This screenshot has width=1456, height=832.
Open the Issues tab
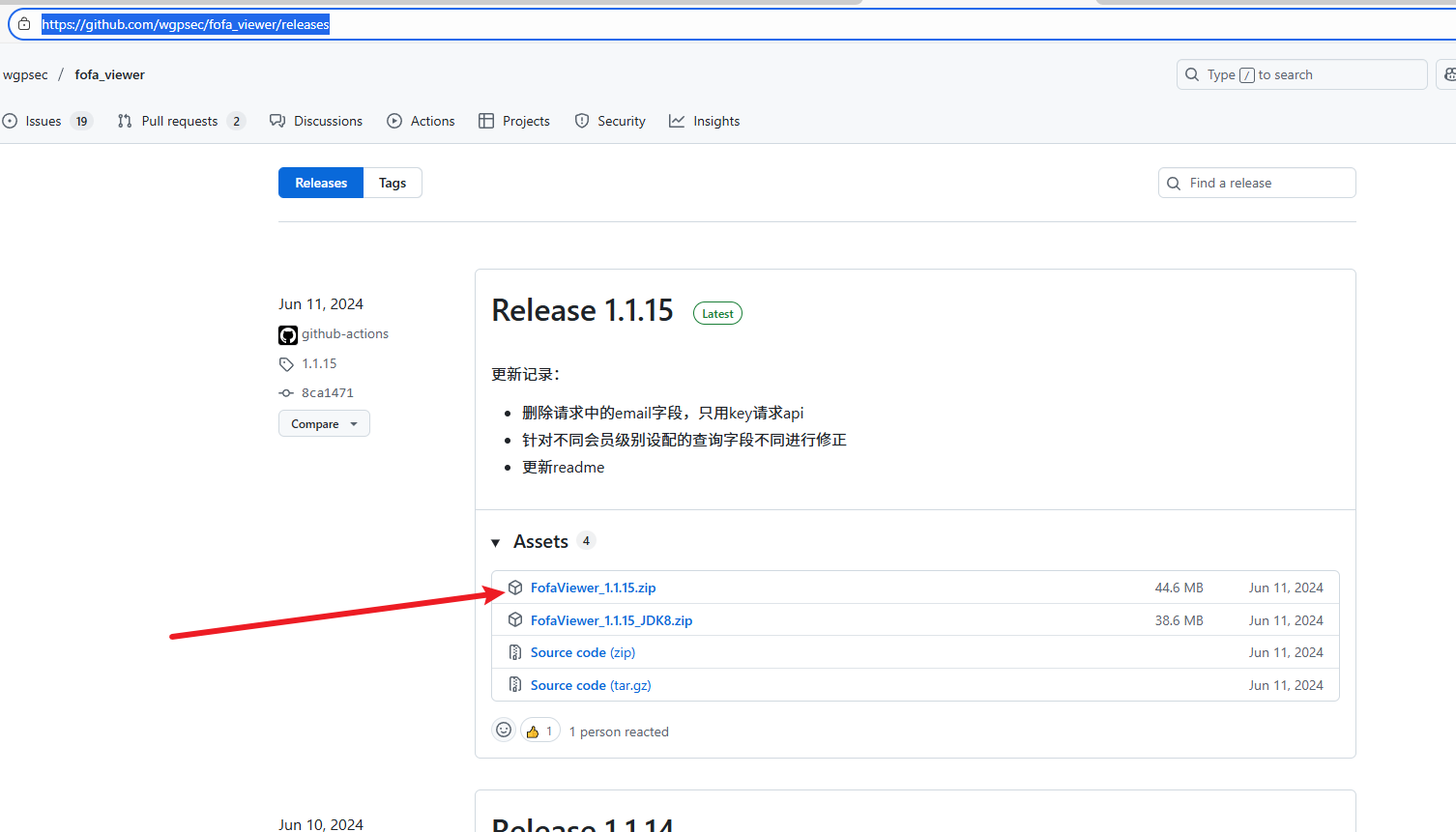tap(47, 121)
